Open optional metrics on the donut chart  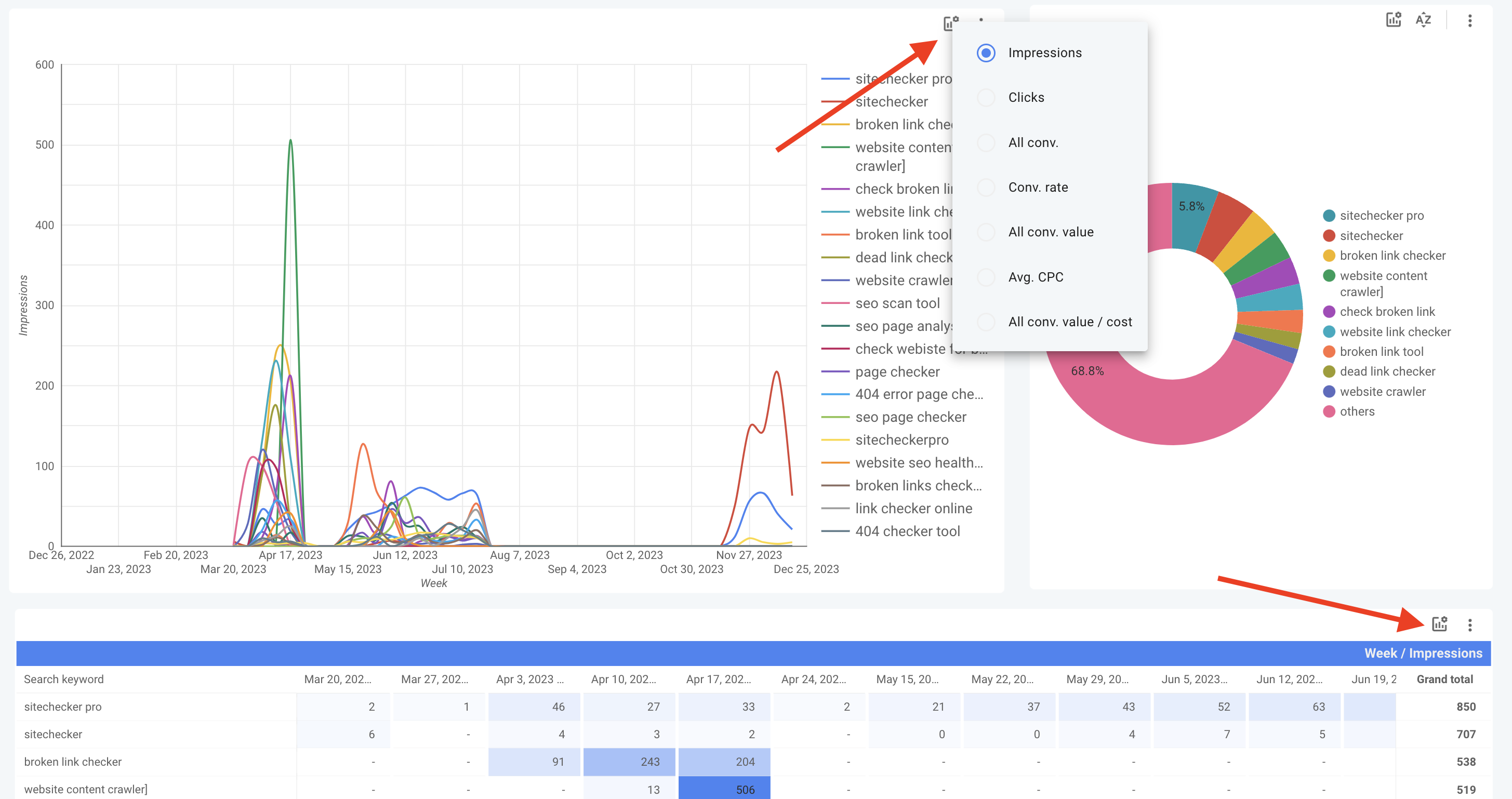pos(1394,20)
